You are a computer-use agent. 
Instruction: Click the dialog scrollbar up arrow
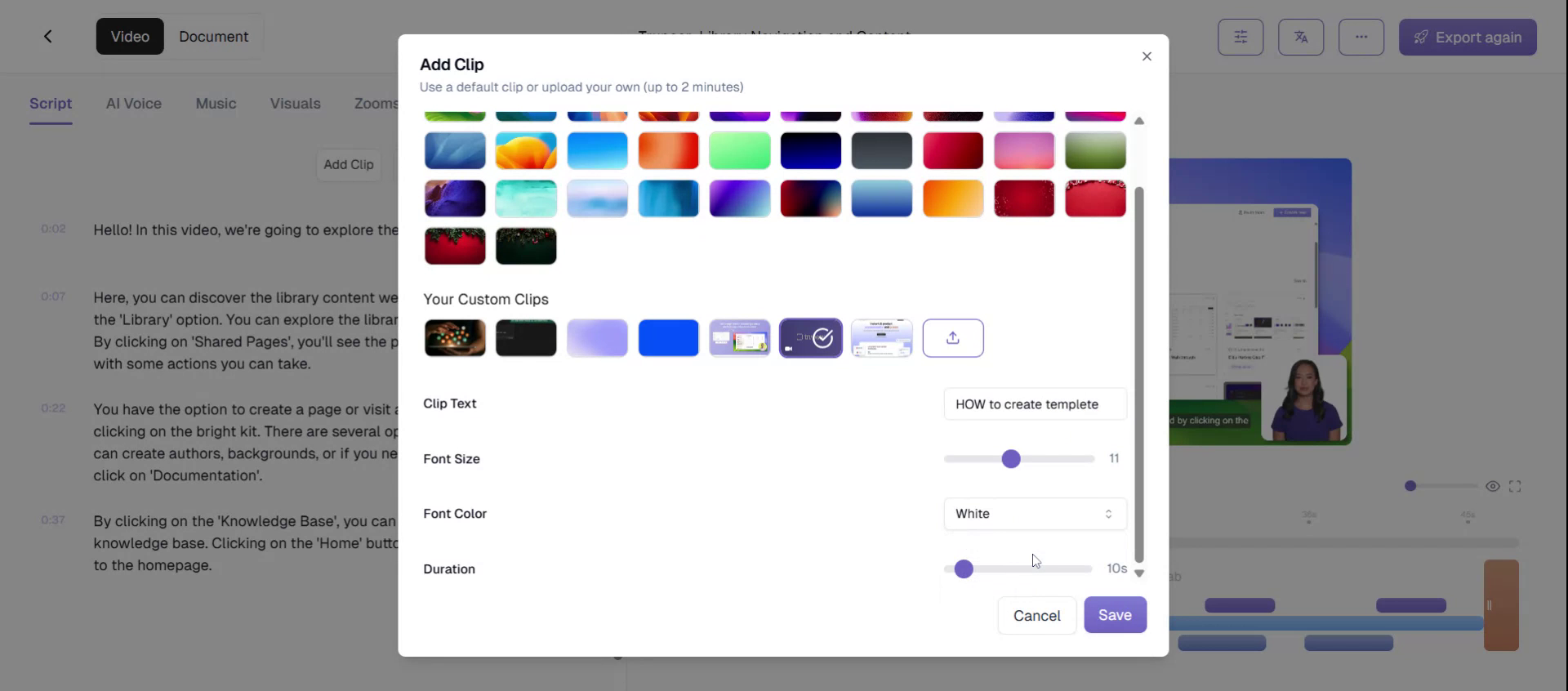tap(1139, 121)
